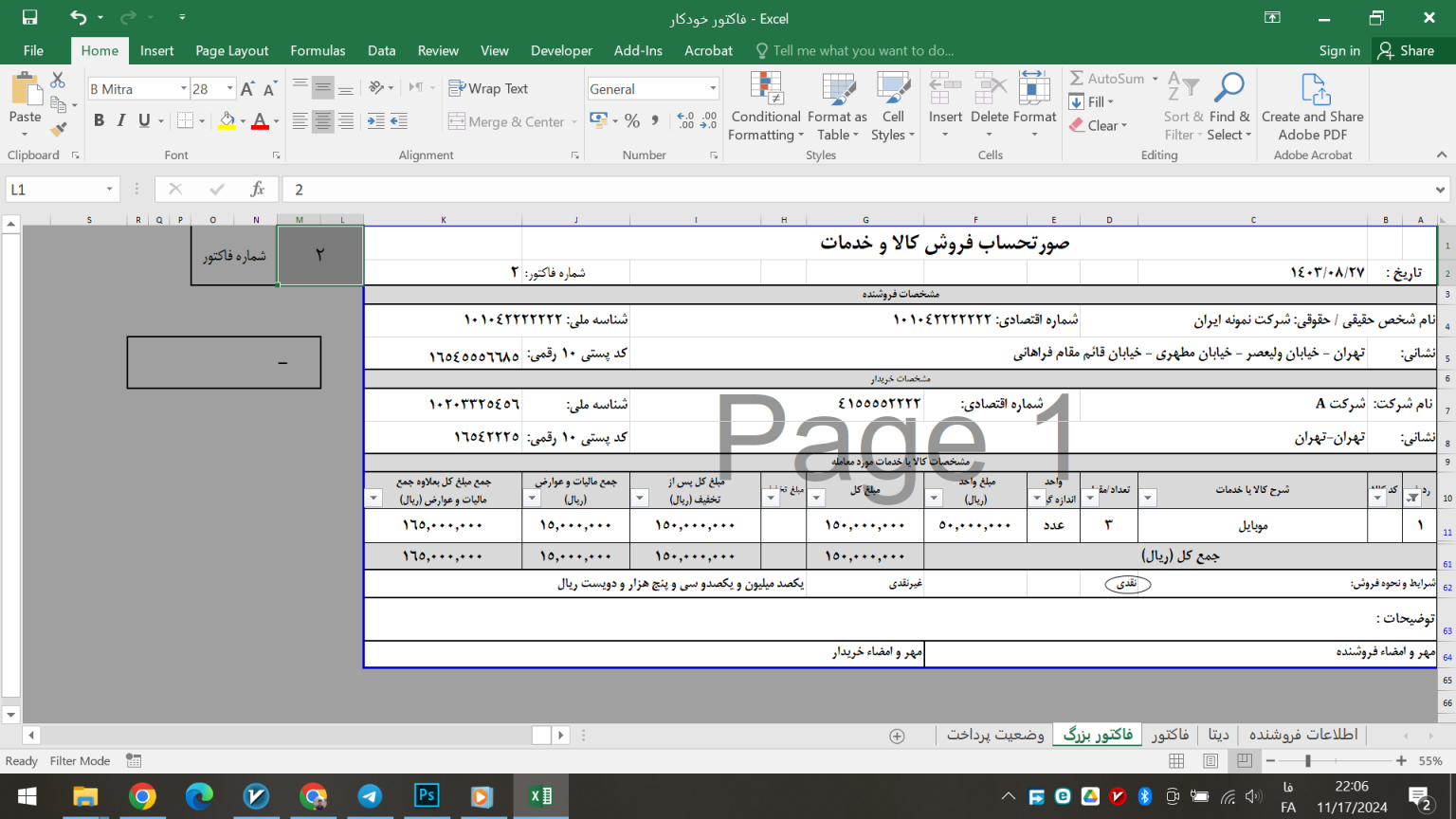The width and height of the screenshot is (1456, 819).
Task: Click the Sign in link
Action: click(x=1338, y=50)
